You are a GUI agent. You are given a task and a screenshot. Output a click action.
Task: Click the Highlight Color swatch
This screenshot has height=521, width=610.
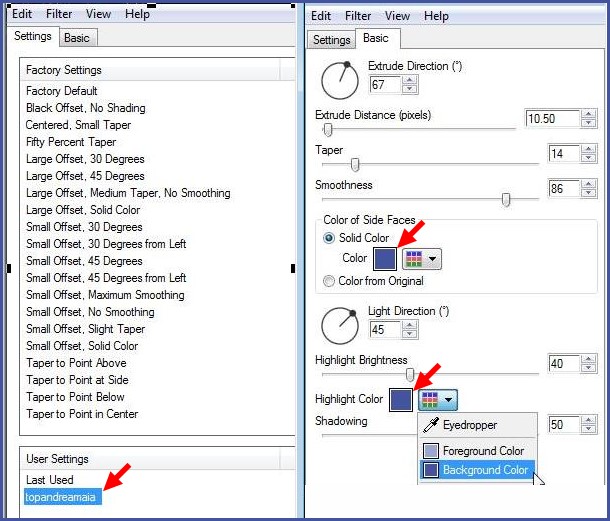[400, 400]
